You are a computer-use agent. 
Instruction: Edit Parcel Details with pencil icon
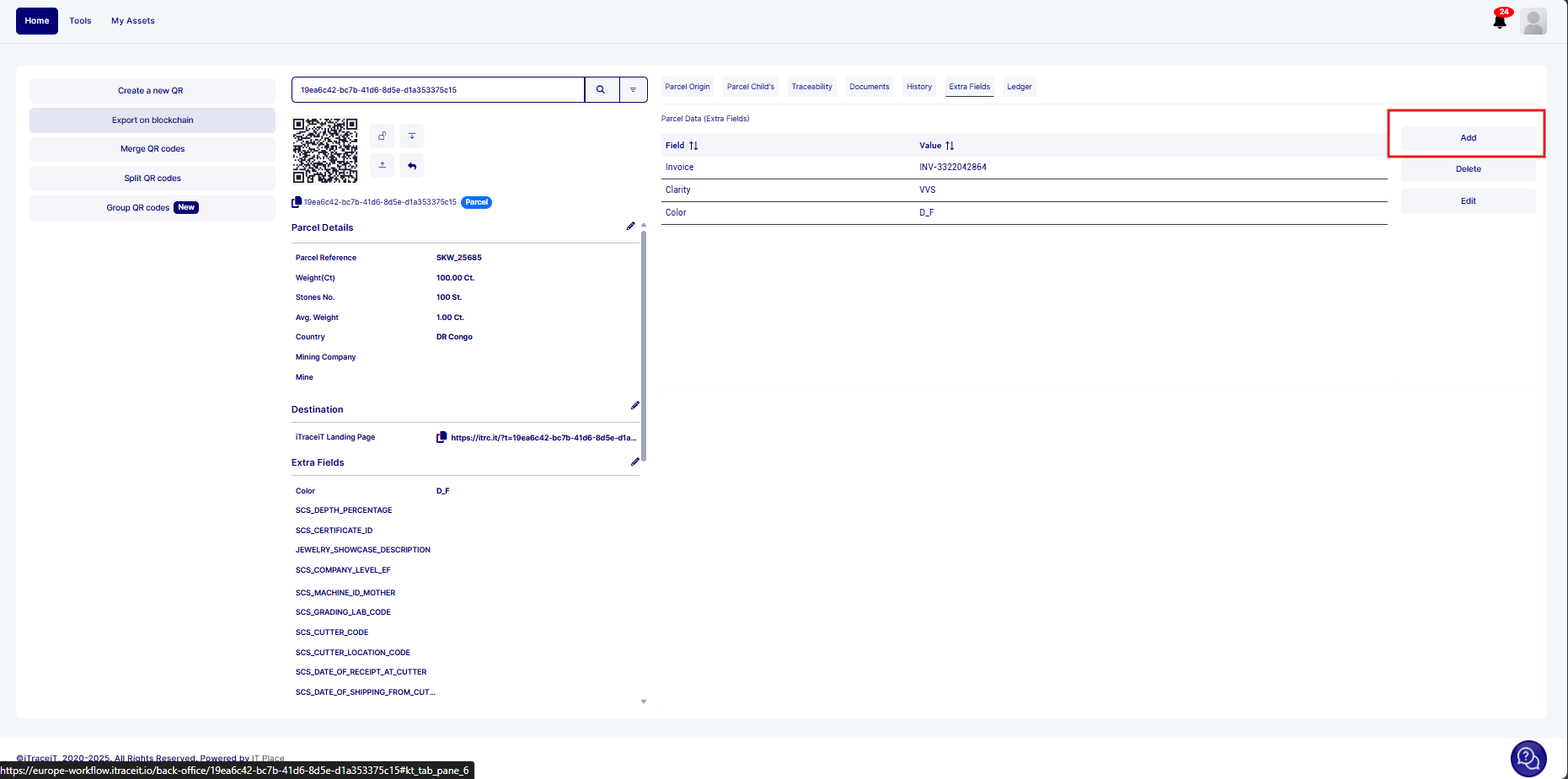click(x=630, y=227)
